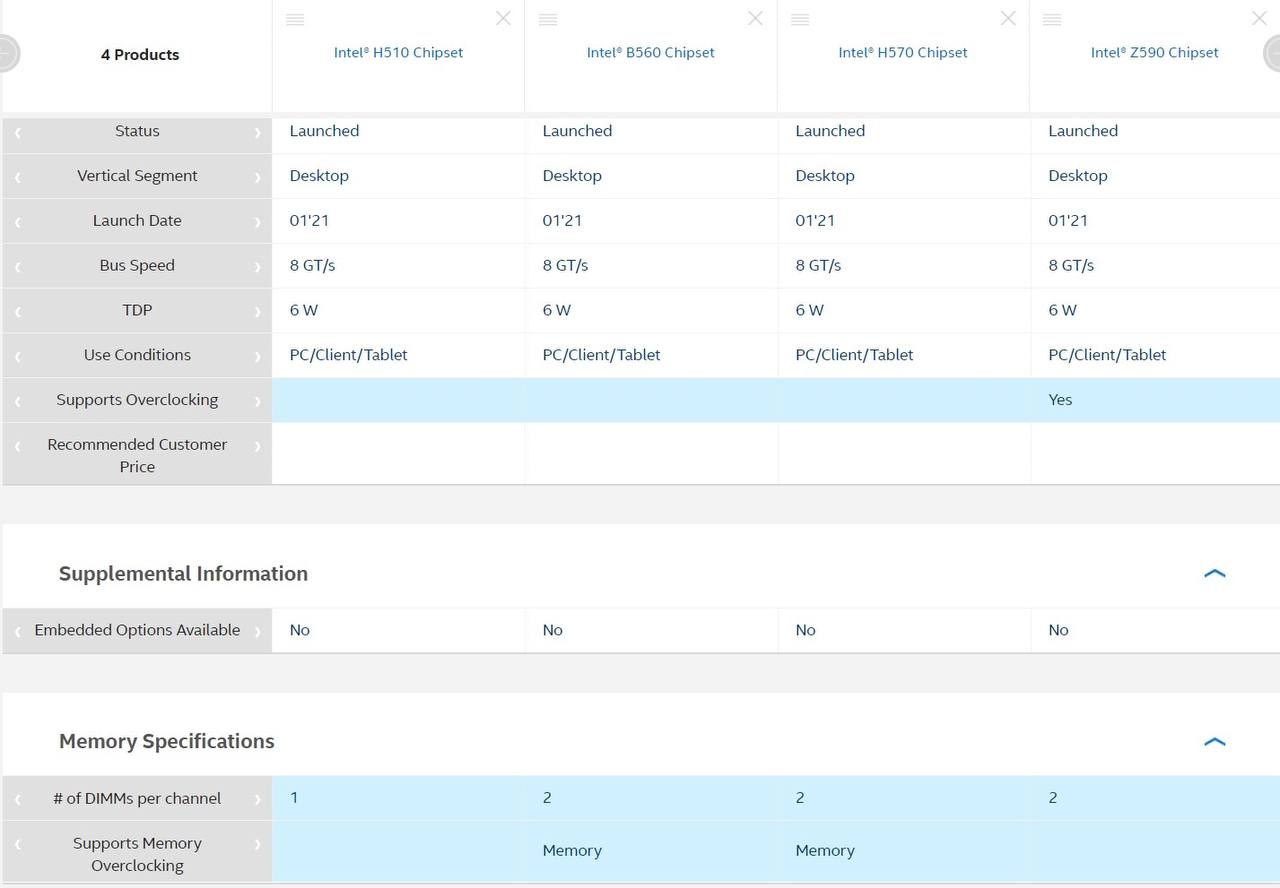Select the Supports Overclocking row label
The width and height of the screenshot is (1280, 888).
137,400
